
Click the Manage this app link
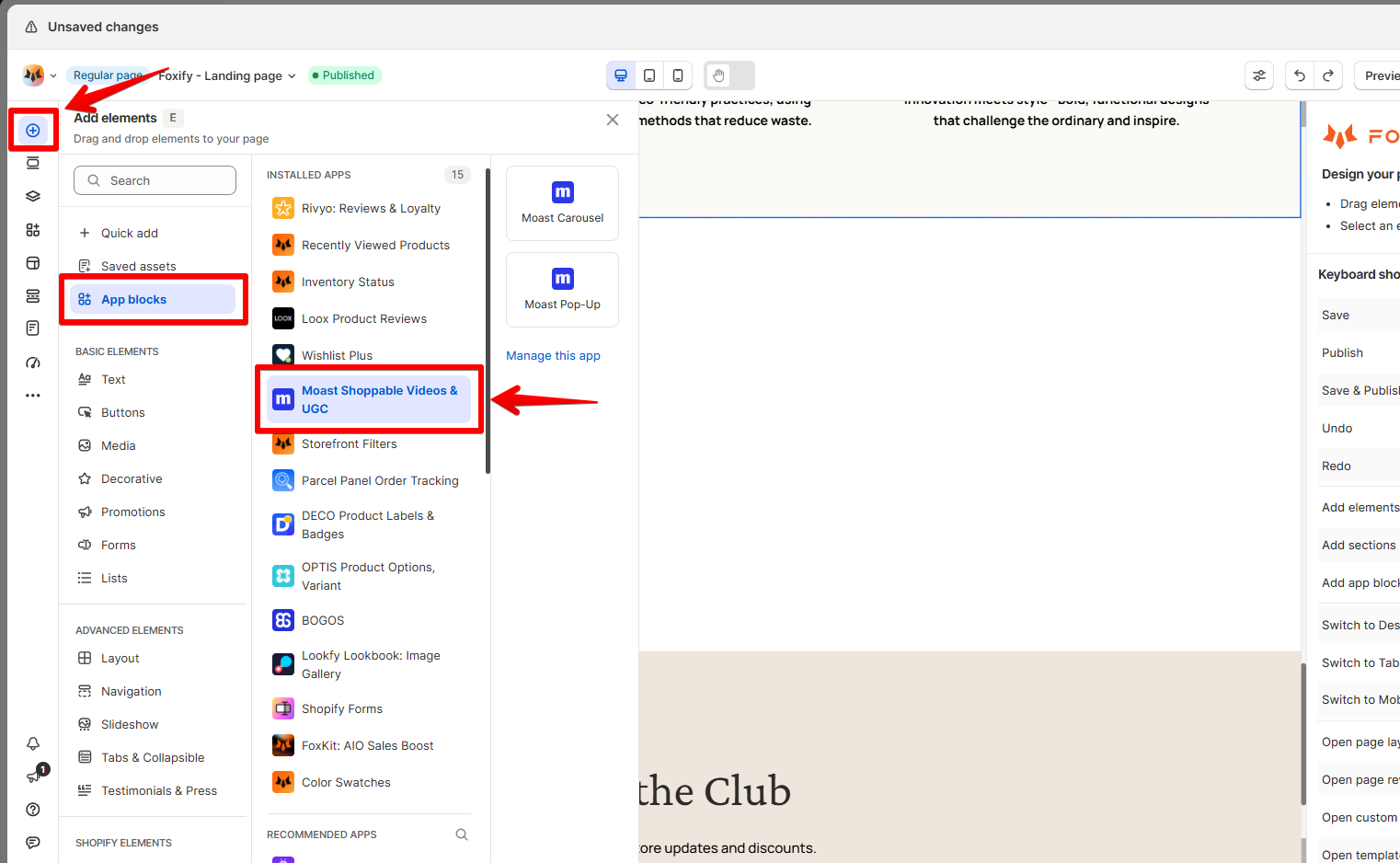[553, 356]
